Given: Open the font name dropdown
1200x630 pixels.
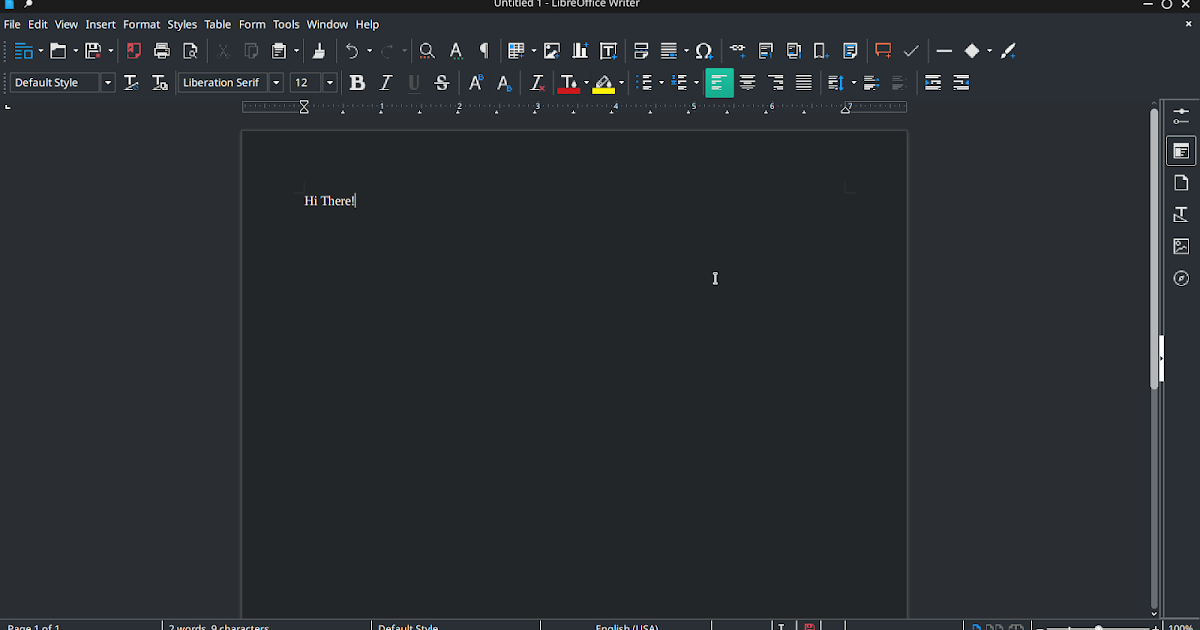Looking at the screenshot, I should point(276,83).
